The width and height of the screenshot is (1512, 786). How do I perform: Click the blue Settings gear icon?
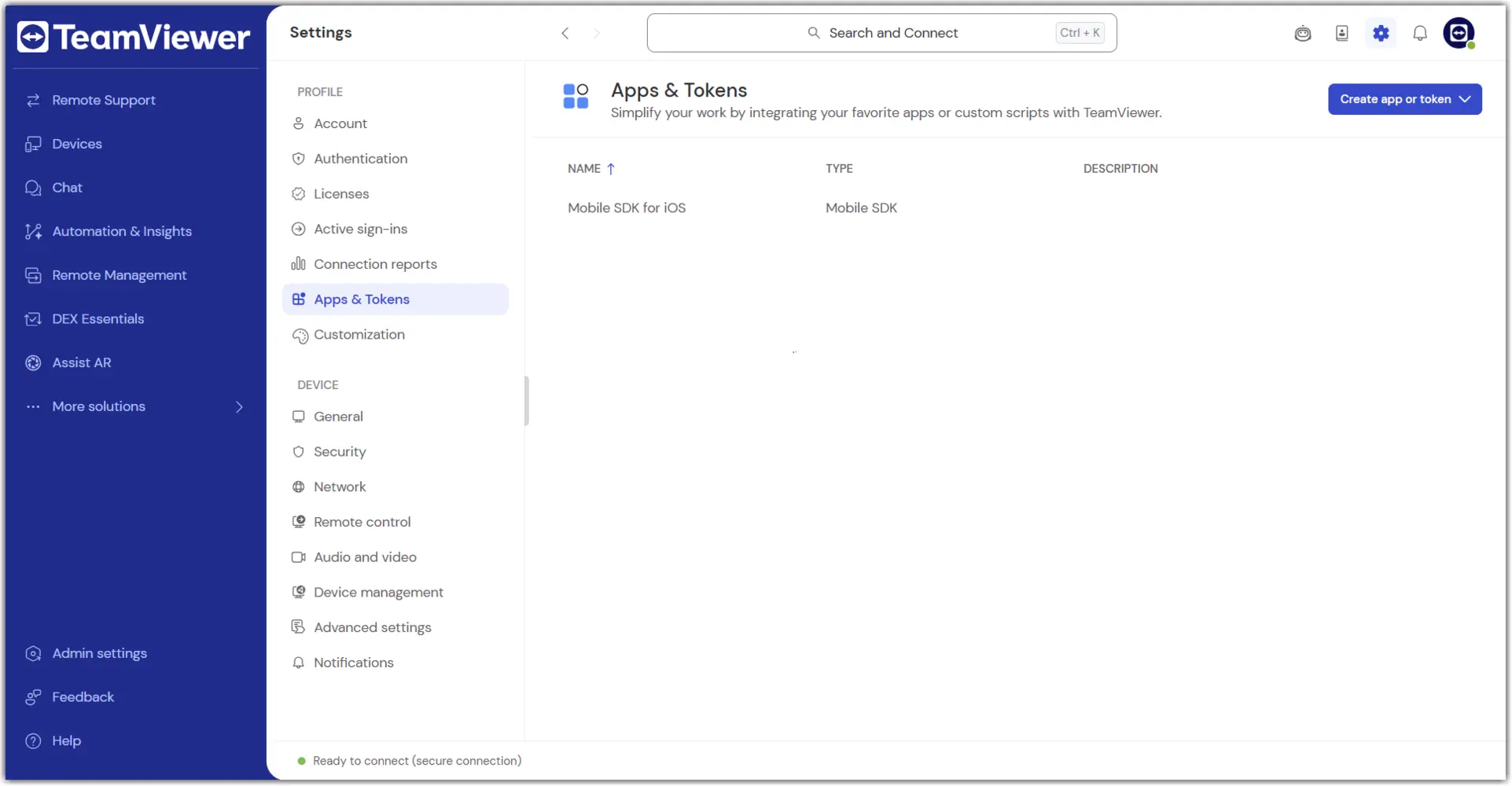pos(1381,33)
